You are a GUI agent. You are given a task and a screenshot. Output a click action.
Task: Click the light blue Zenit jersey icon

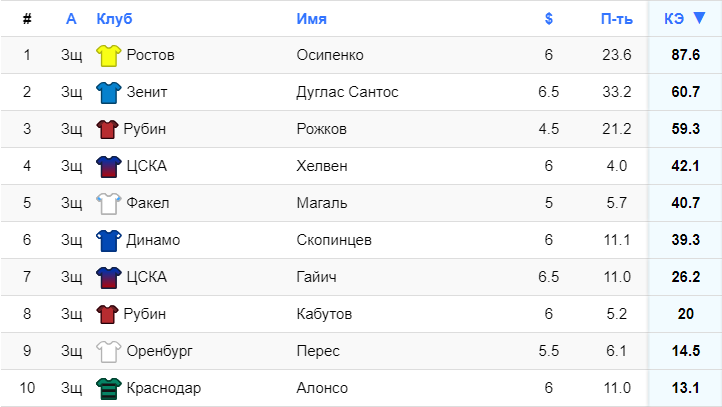(109, 93)
